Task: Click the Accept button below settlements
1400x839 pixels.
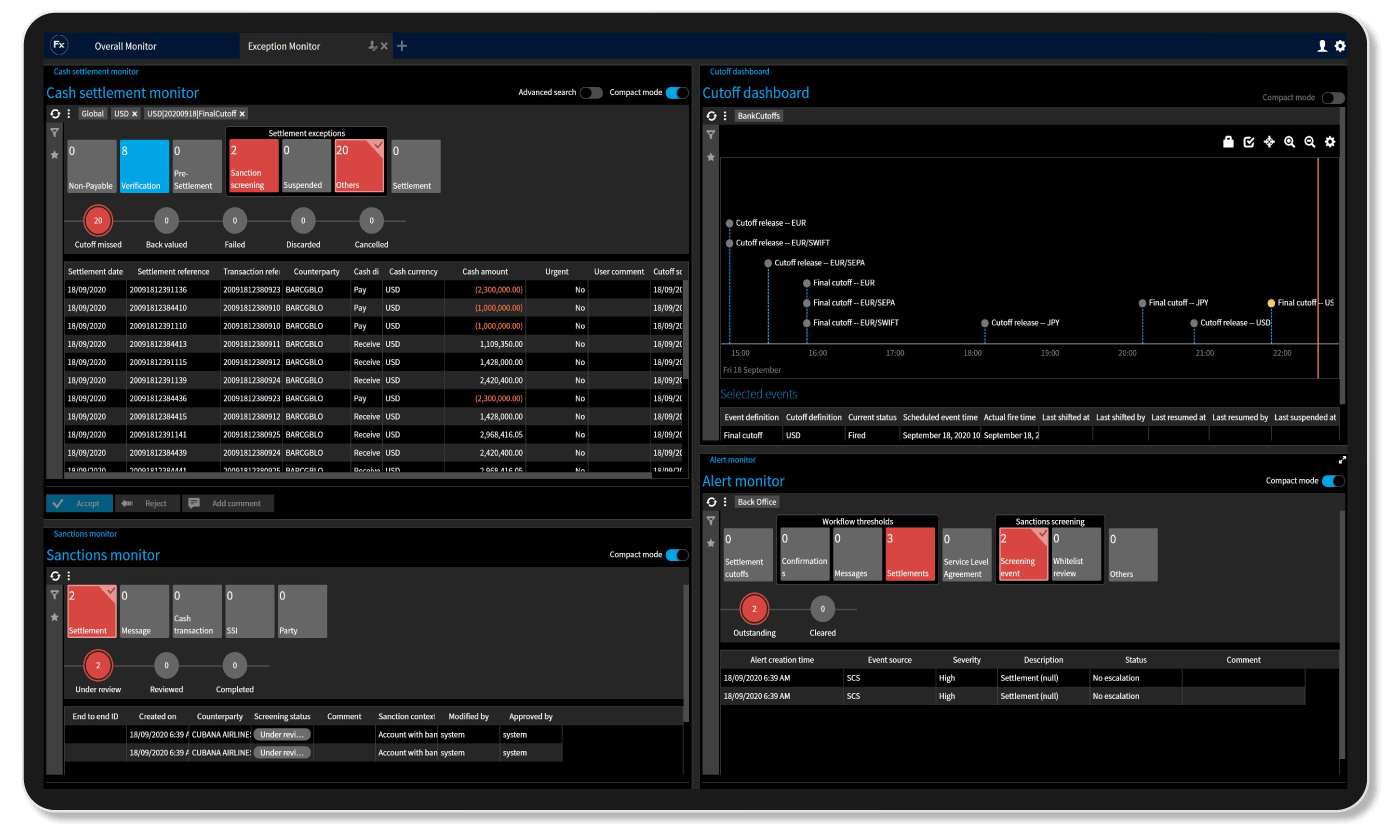Action: tap(78, 503)
